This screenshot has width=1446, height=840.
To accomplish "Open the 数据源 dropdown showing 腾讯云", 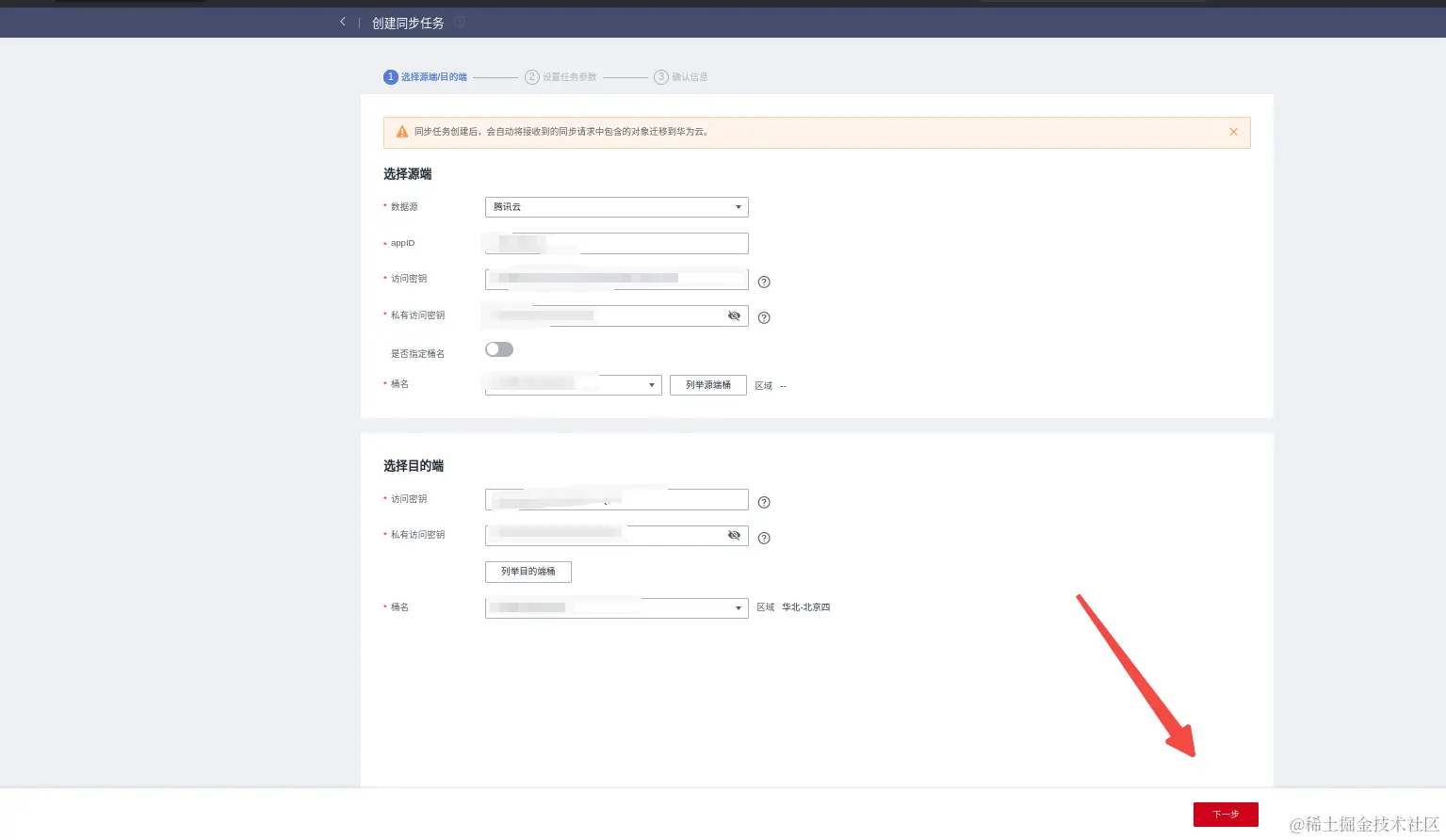I will tap(617, 207).
